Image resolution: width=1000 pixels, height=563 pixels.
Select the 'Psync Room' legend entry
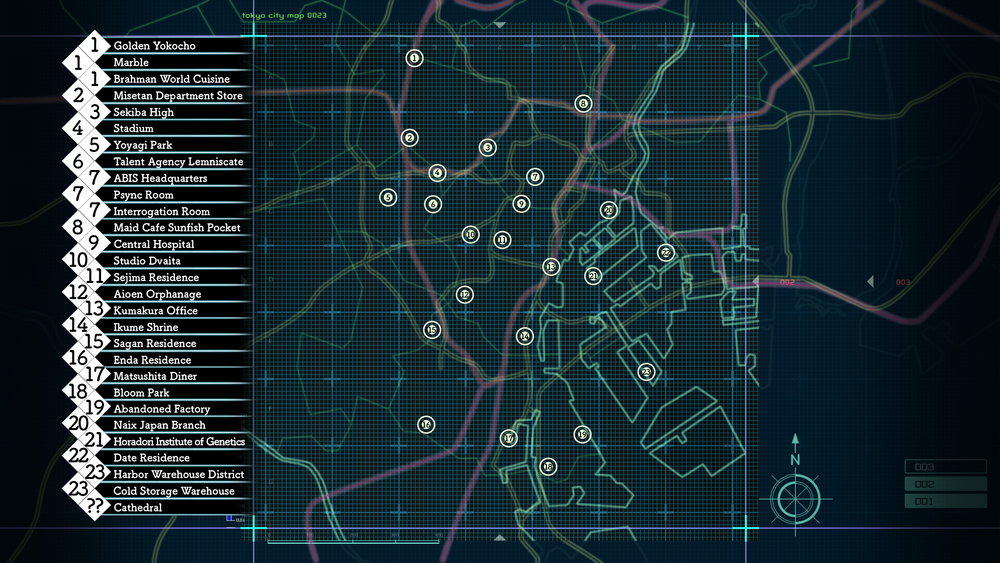143,195
